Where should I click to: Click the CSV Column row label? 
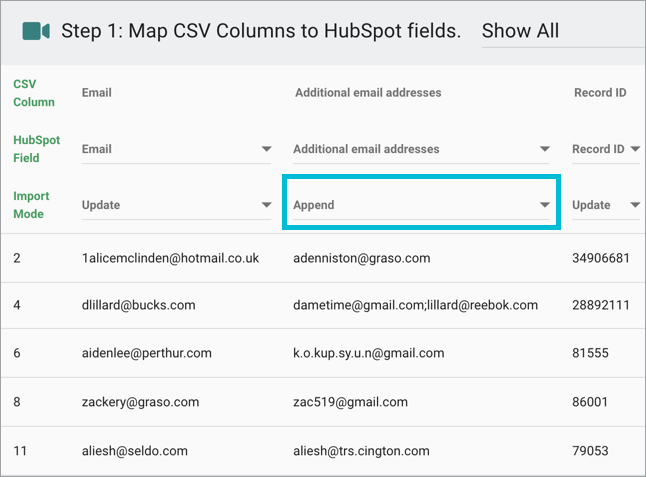click(34, 93)
